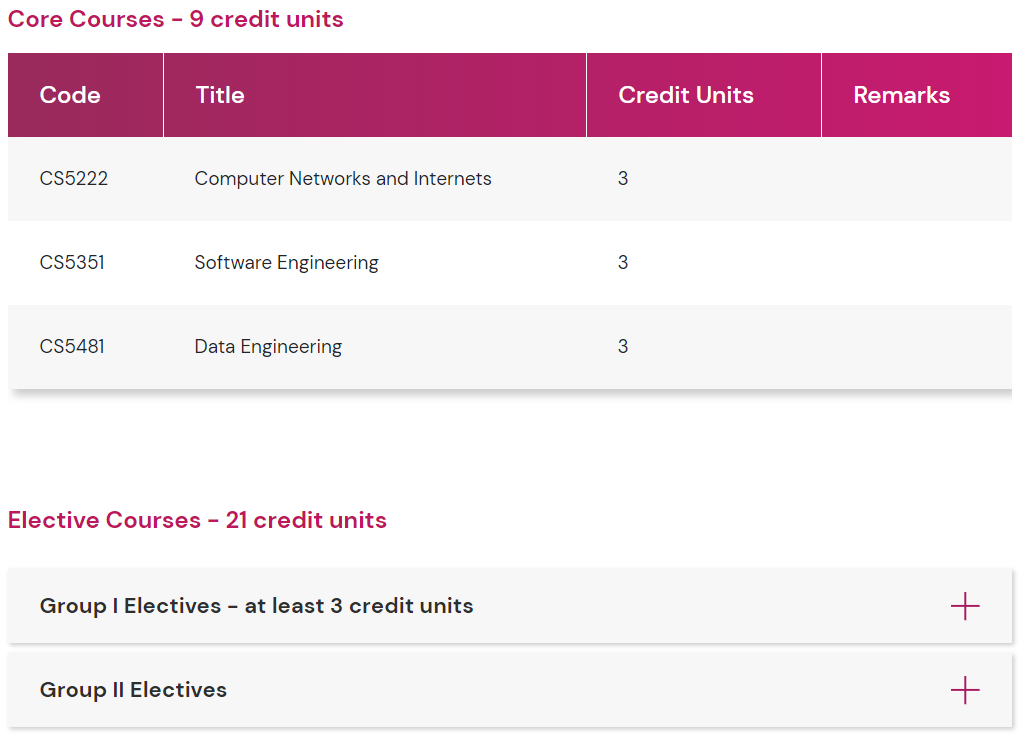Click the Title column header
1020x735 pixels.
pos(220,95)
